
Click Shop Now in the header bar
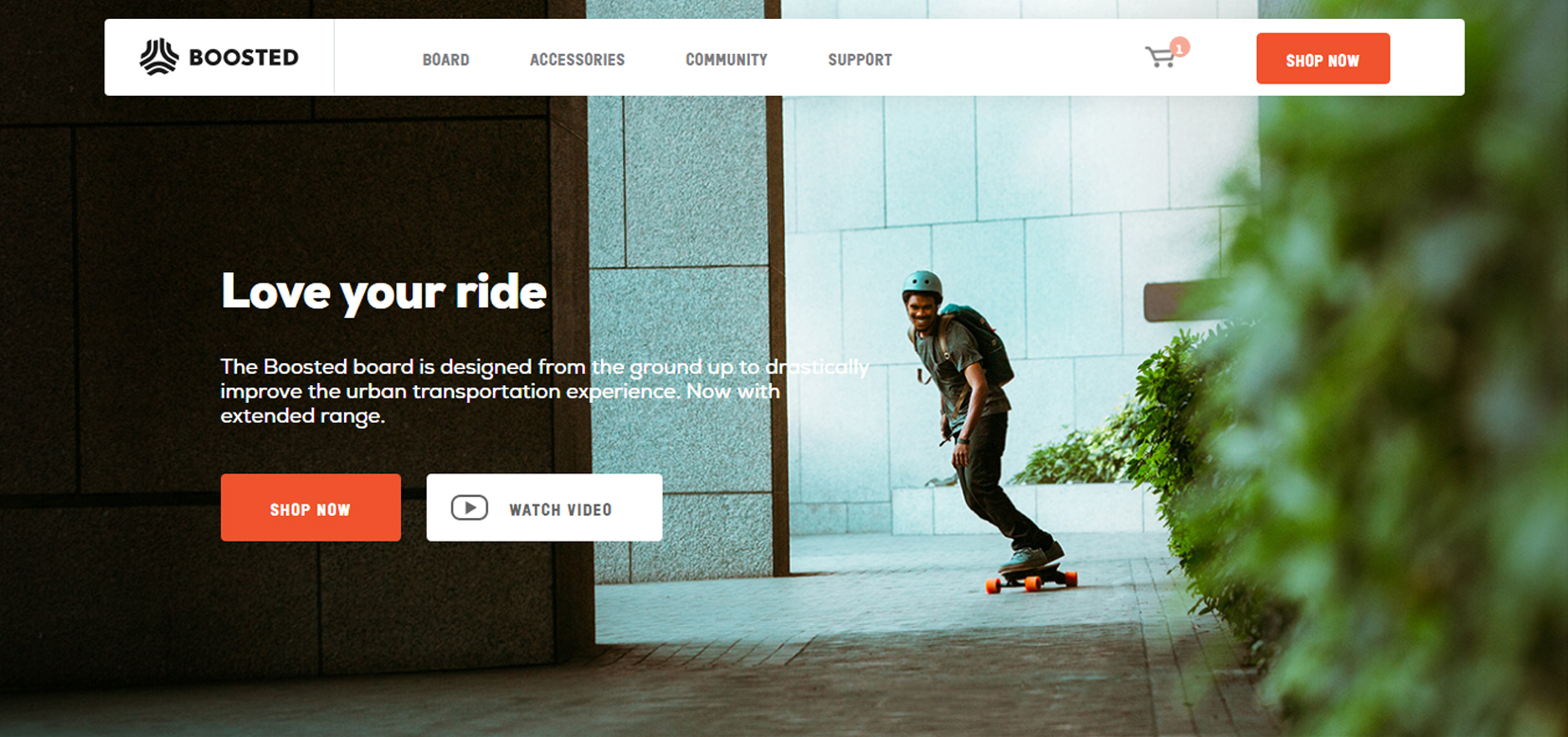(1322, 59)
